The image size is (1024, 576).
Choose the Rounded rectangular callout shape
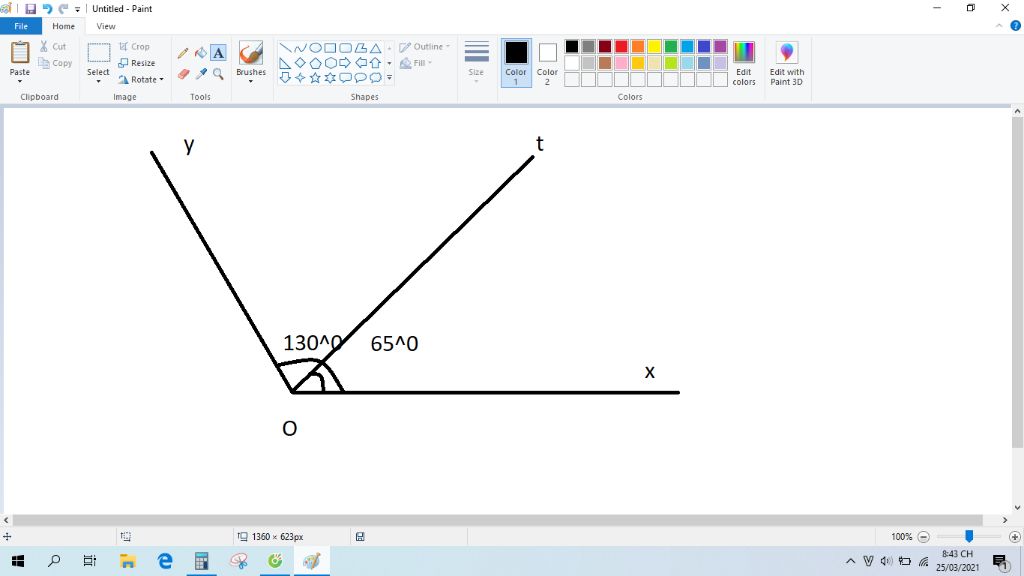(345, 78)
